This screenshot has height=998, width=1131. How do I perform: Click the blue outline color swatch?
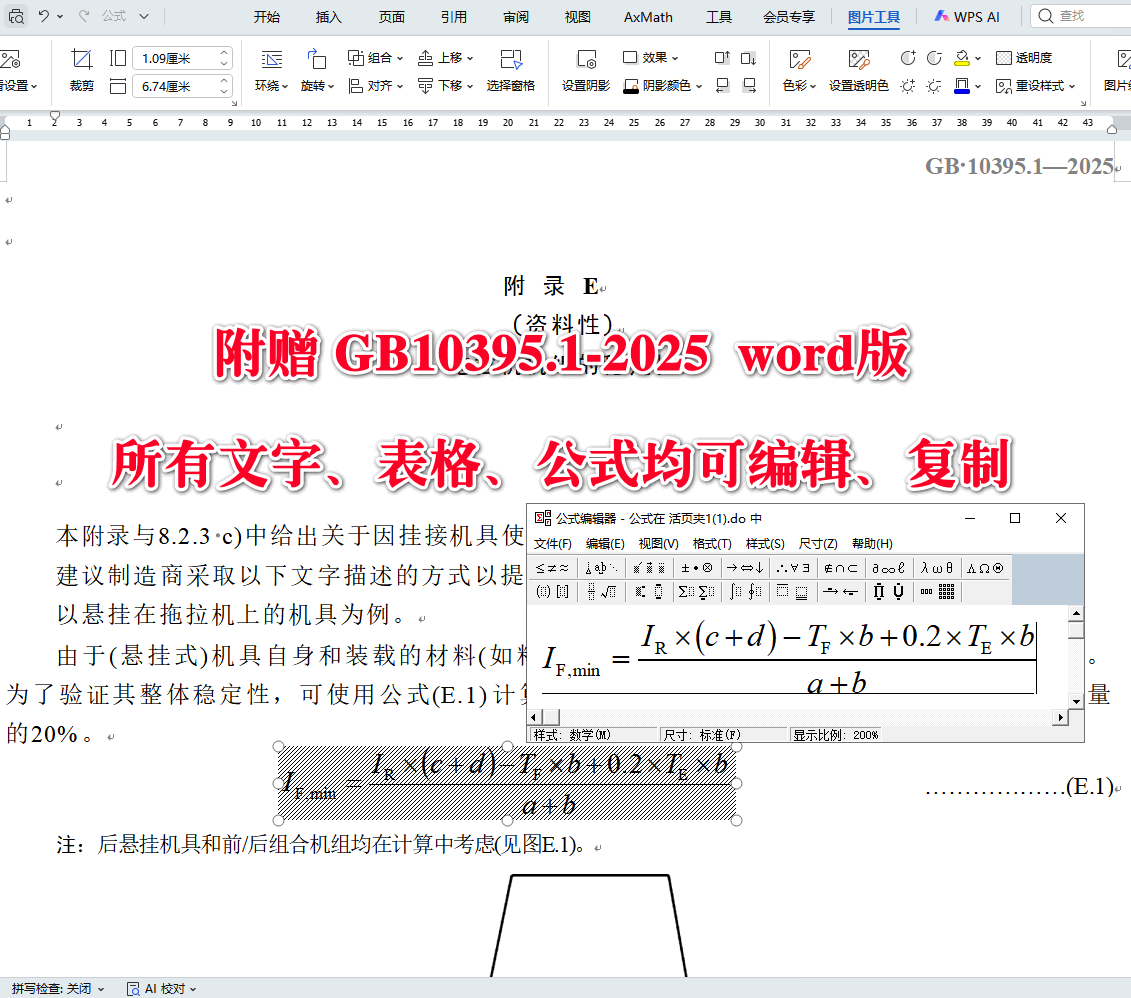961,91
